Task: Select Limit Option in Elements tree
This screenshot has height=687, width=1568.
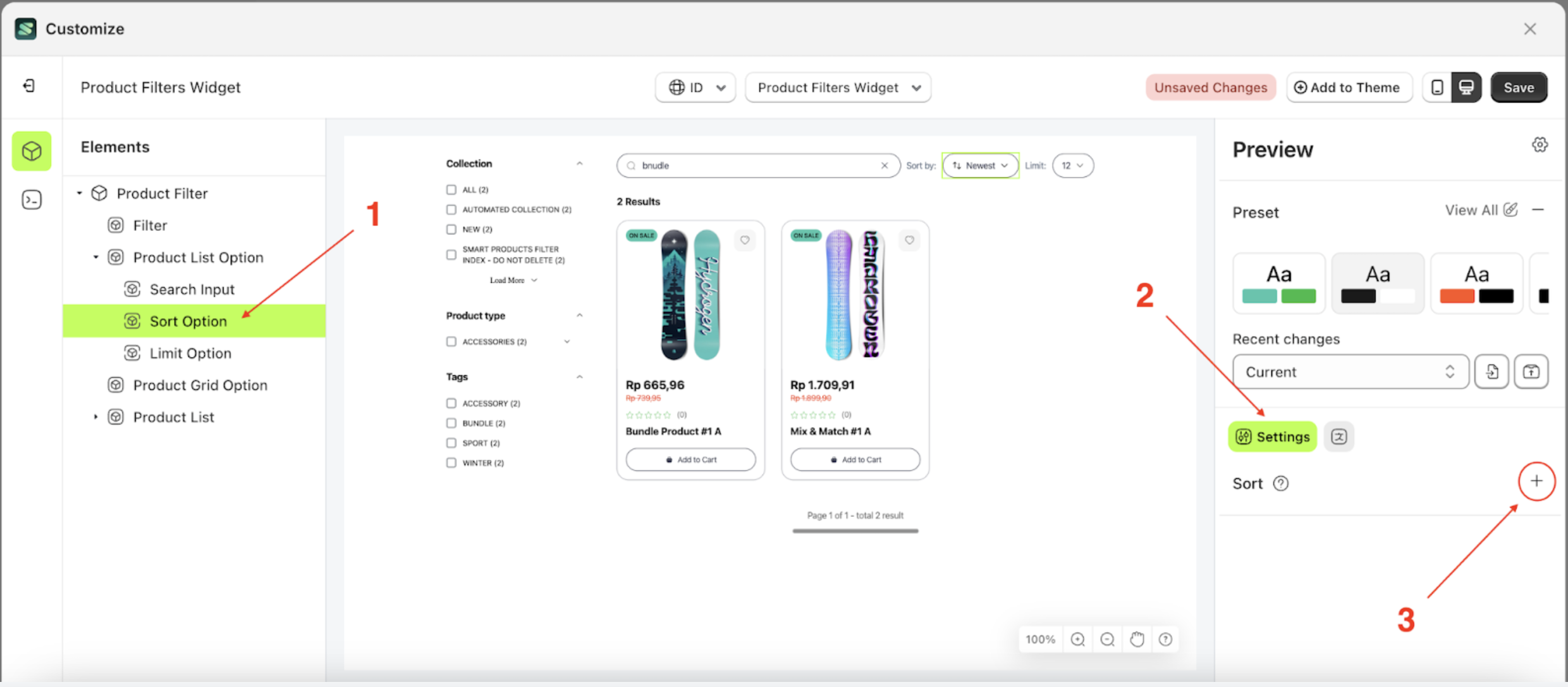Action: pyautogui.click(x=190, y=353)
